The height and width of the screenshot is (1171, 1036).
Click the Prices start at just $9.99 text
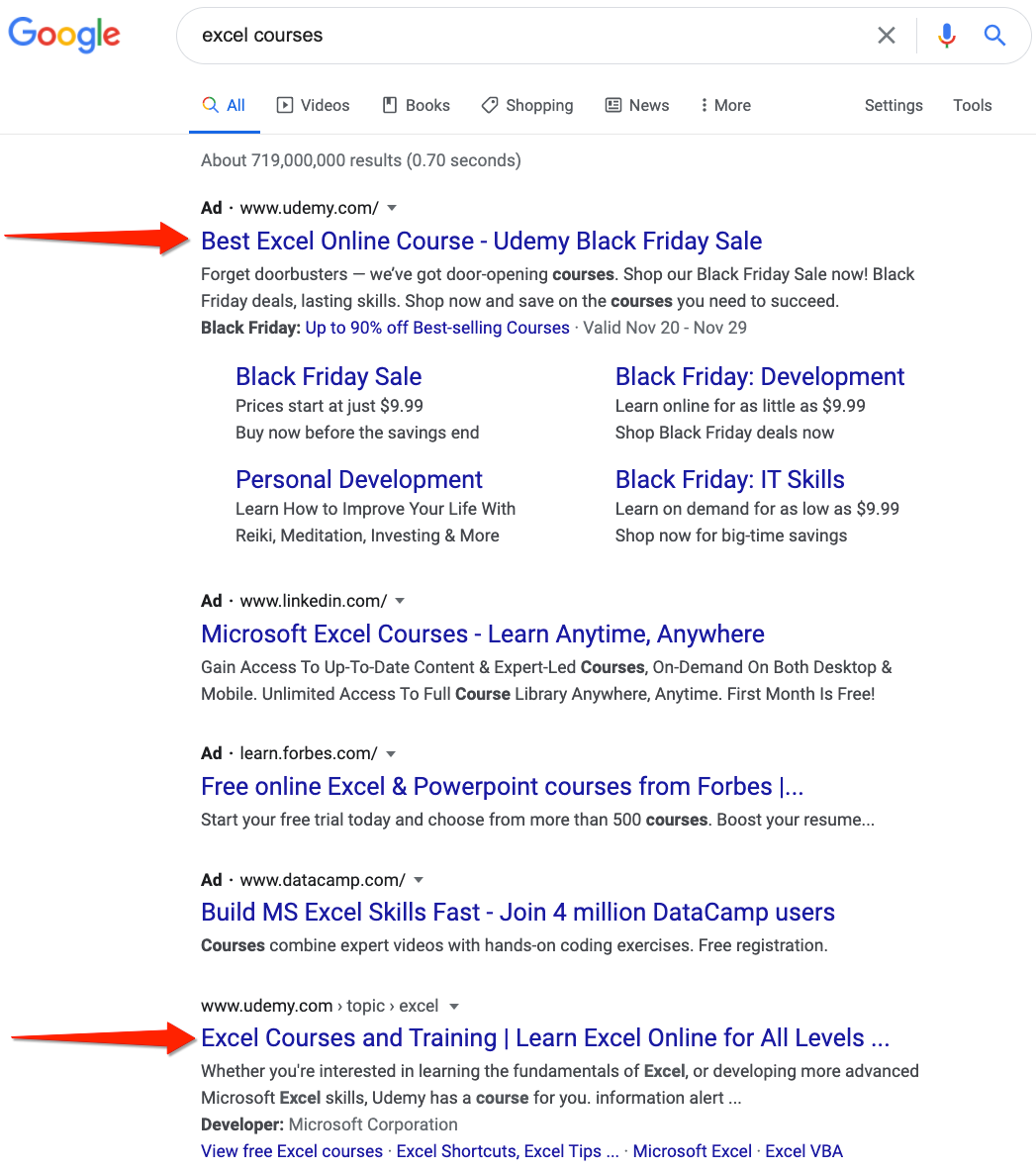click(330, 406)
